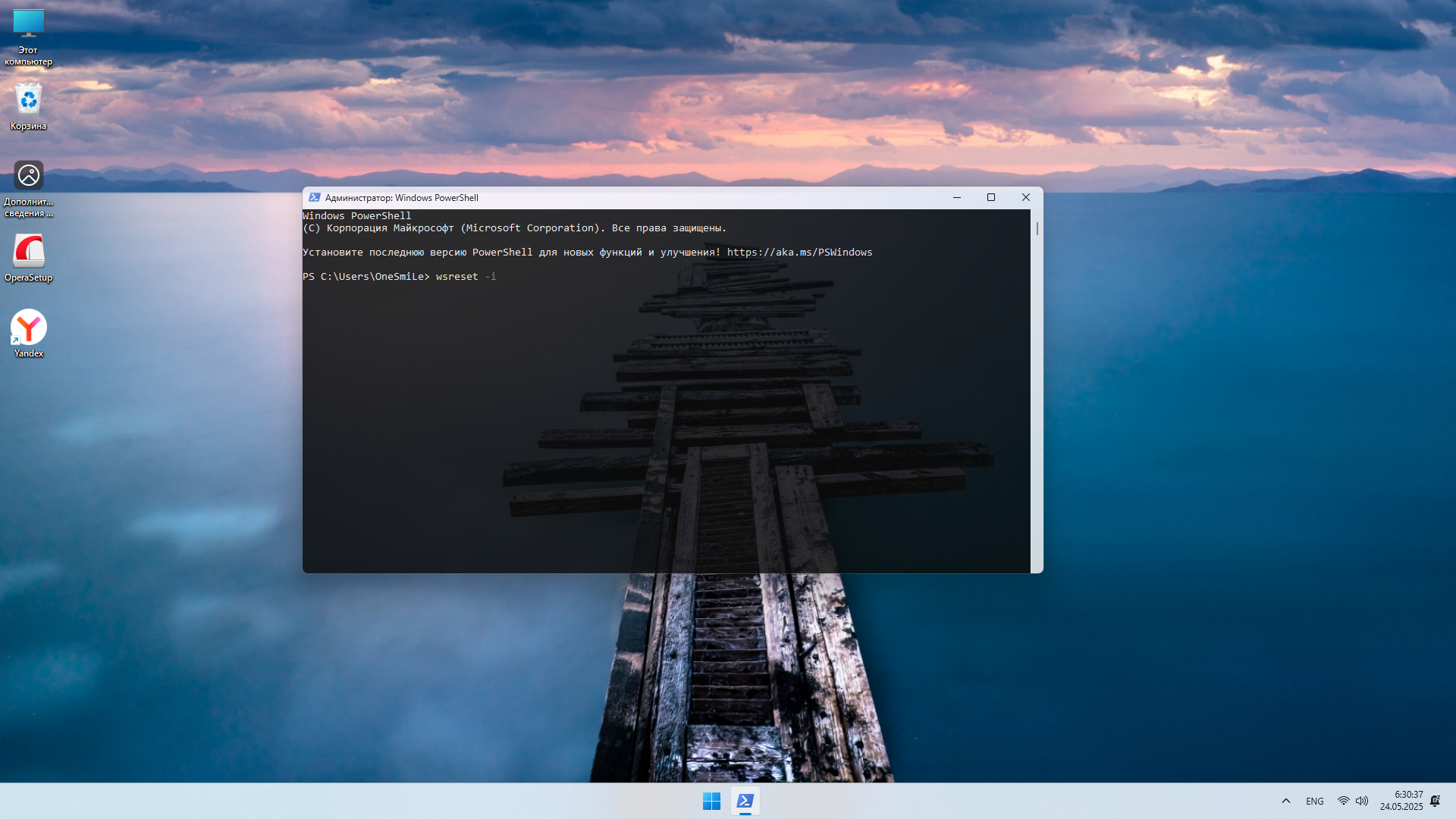Open the notification bell icon
Image resolution: width=1456 pixels, height=819 pixels.
pyautogui.click(x=1435, y=801)
